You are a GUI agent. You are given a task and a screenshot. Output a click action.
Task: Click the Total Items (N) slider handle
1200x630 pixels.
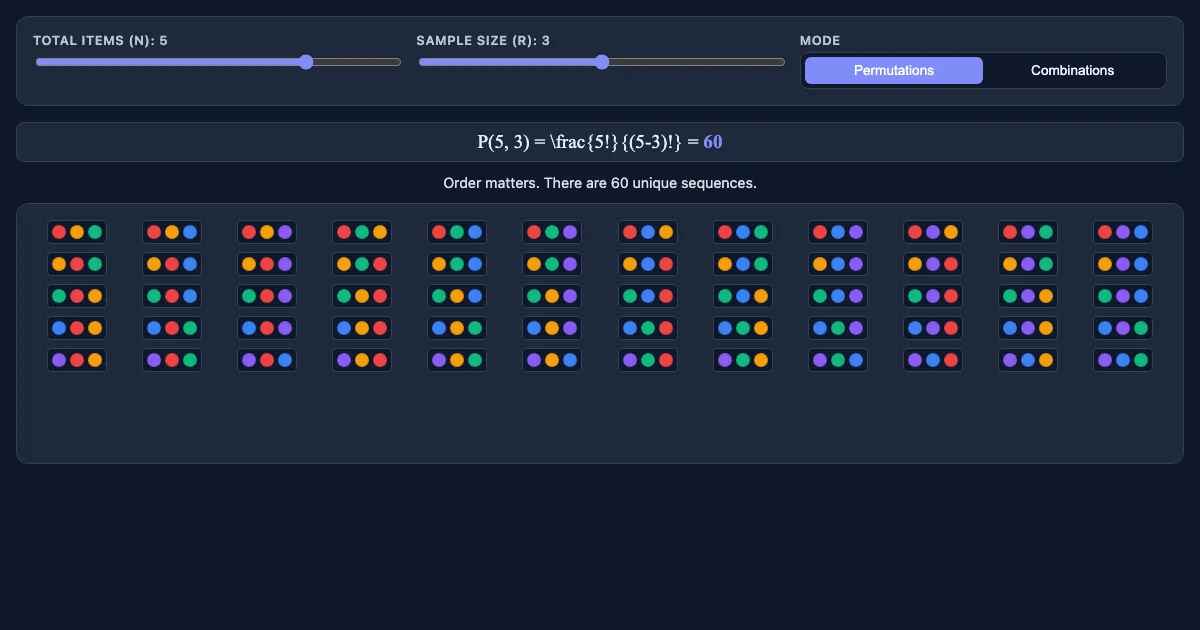tap(306, 62)
